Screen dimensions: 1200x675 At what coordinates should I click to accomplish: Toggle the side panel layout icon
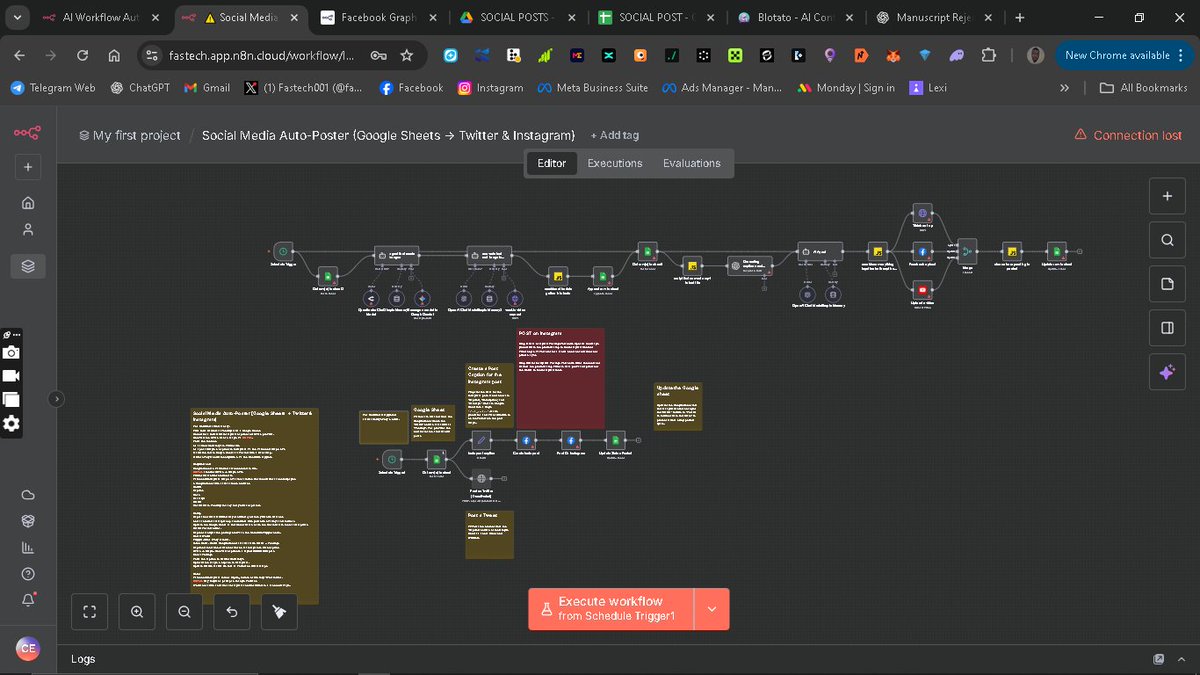point(1166,328)
